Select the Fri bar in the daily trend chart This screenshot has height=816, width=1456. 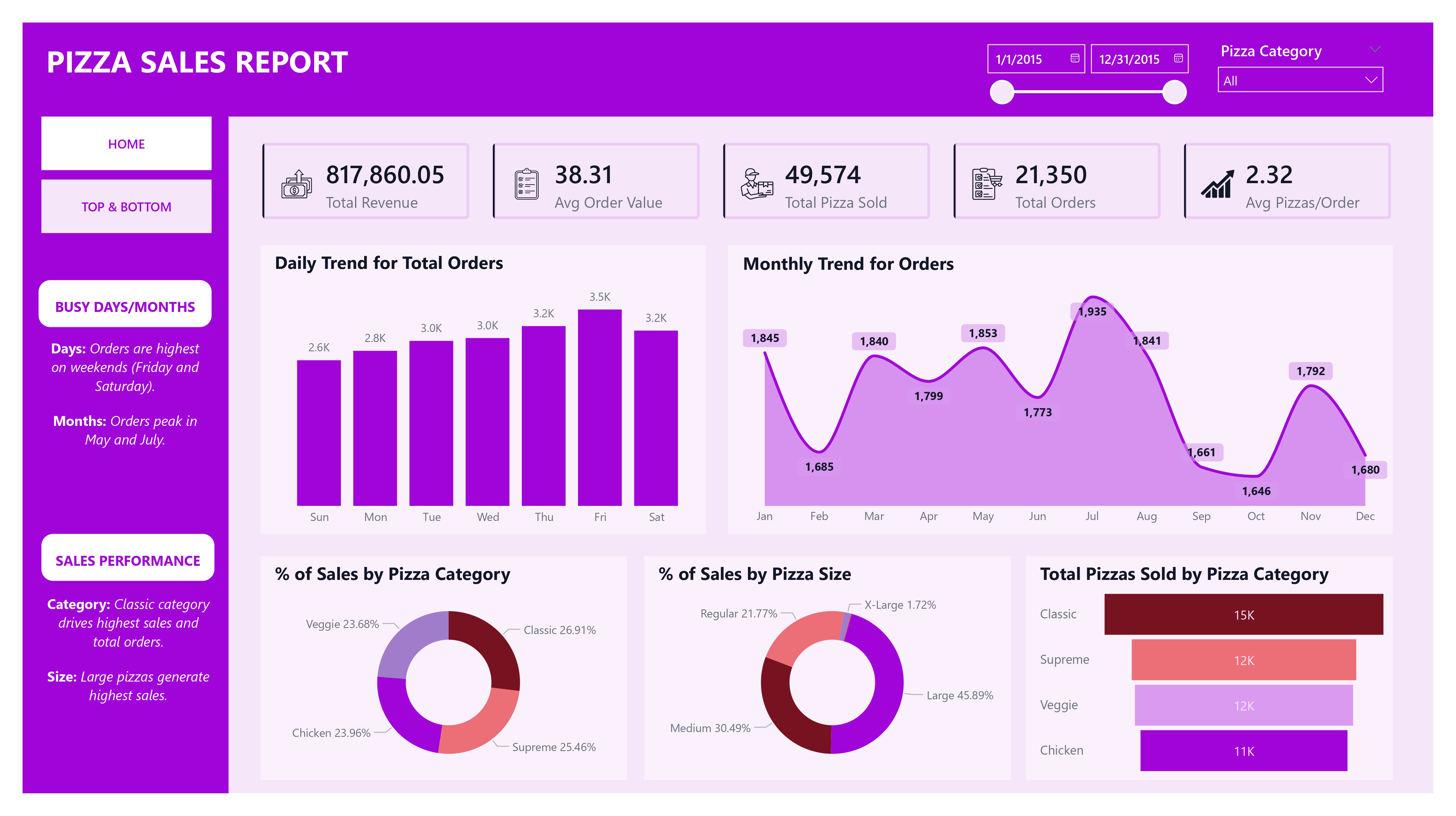[x=599, y=407]
